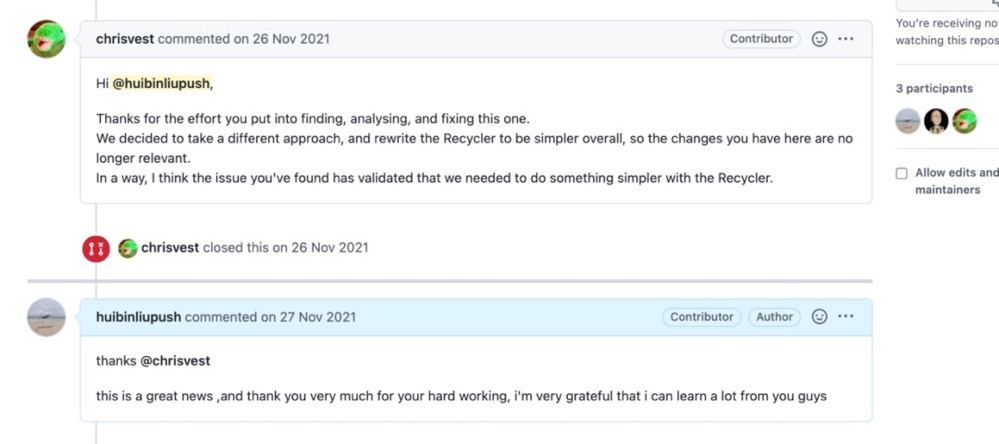
Task: Click the red closed pull request icon
Action: click(x=96, y=248)
